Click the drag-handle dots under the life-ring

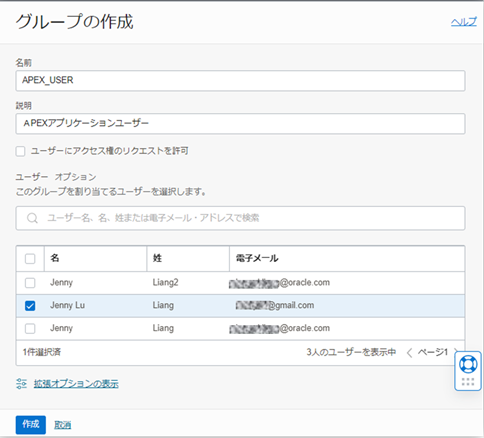coord(468,382)
